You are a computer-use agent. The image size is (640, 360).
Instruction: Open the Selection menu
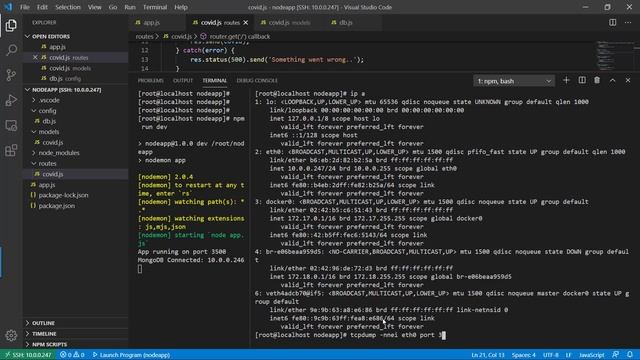[x=68, y=7]
